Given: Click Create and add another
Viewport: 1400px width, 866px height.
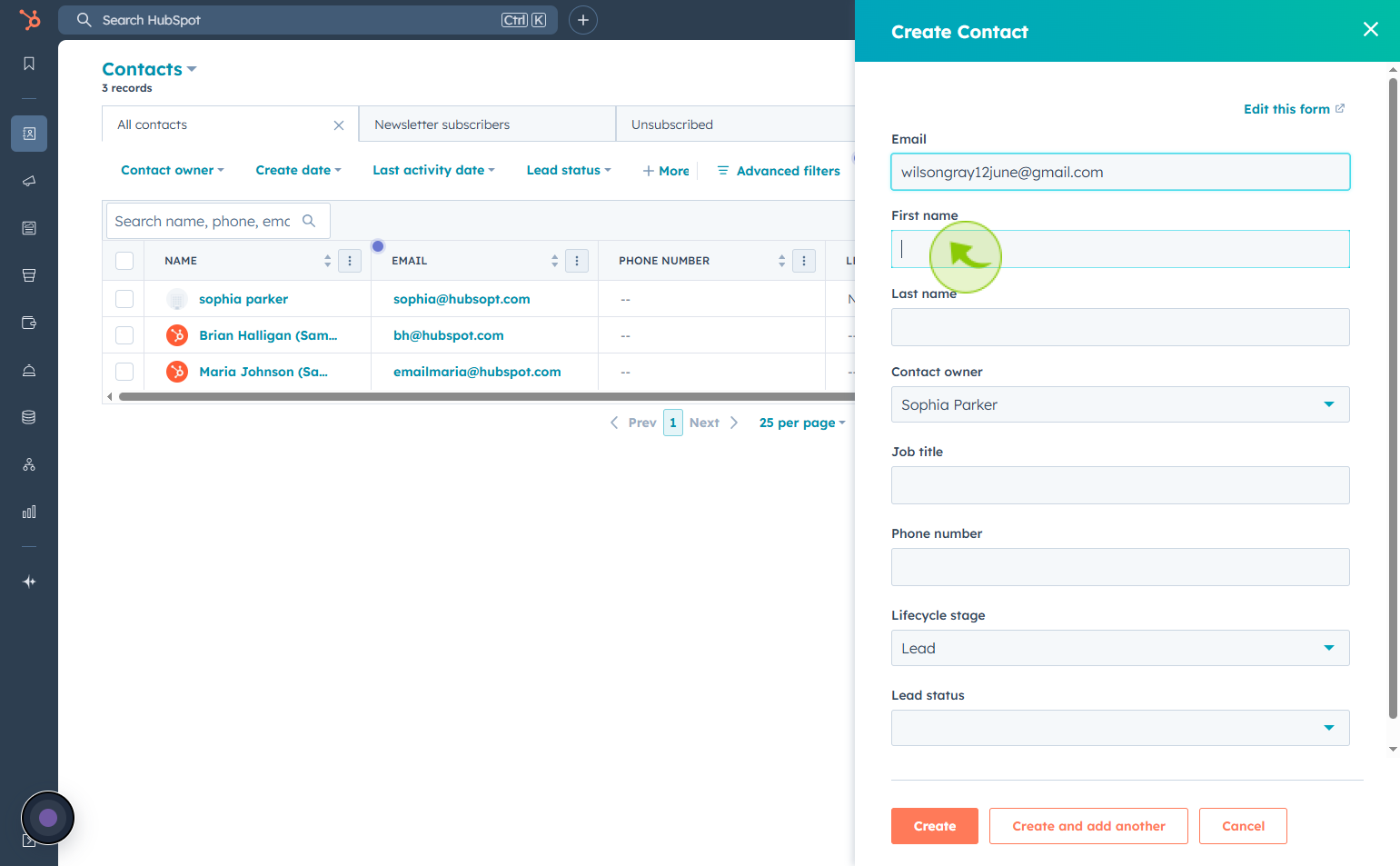Looking at the screenshot, I should 1088,826.
